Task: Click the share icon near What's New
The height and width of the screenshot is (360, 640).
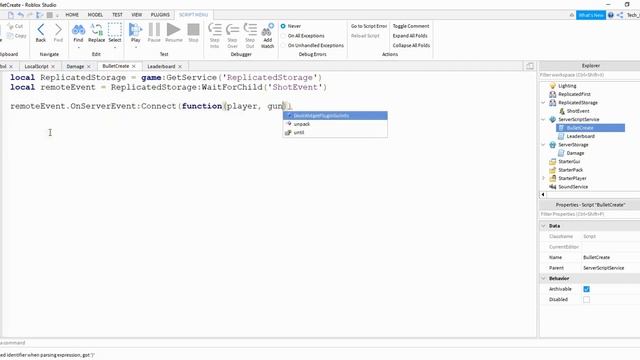Action: 620,15
